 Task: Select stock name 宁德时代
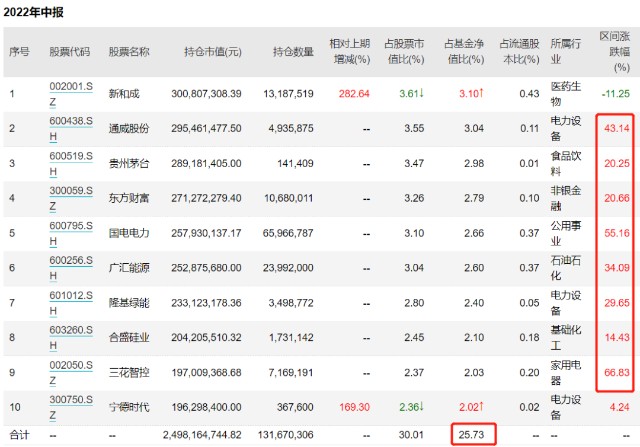pyautogui.click(x=129, y=407)
